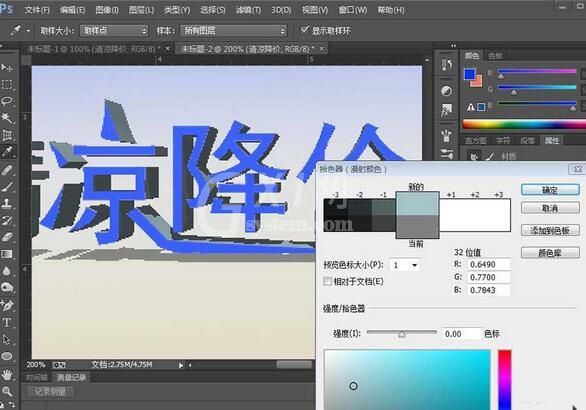
Task: Select the Rectangular Marquee tool
Action: (x=7, y=84)
